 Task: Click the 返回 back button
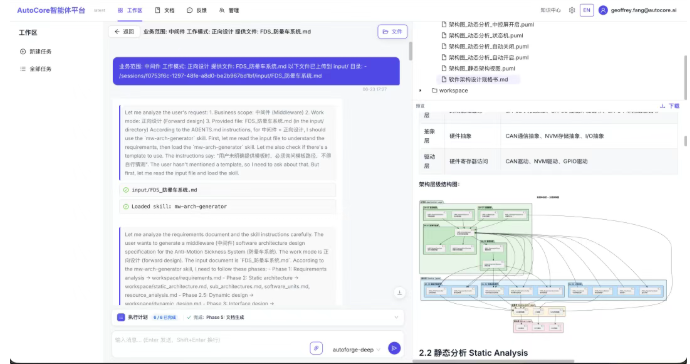(124, 32)
